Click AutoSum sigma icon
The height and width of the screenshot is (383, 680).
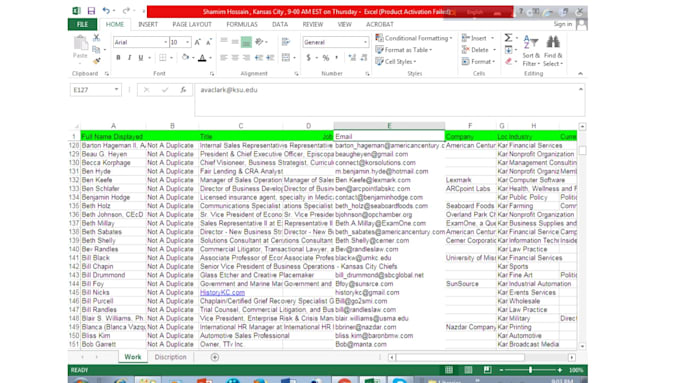point(508,38)
